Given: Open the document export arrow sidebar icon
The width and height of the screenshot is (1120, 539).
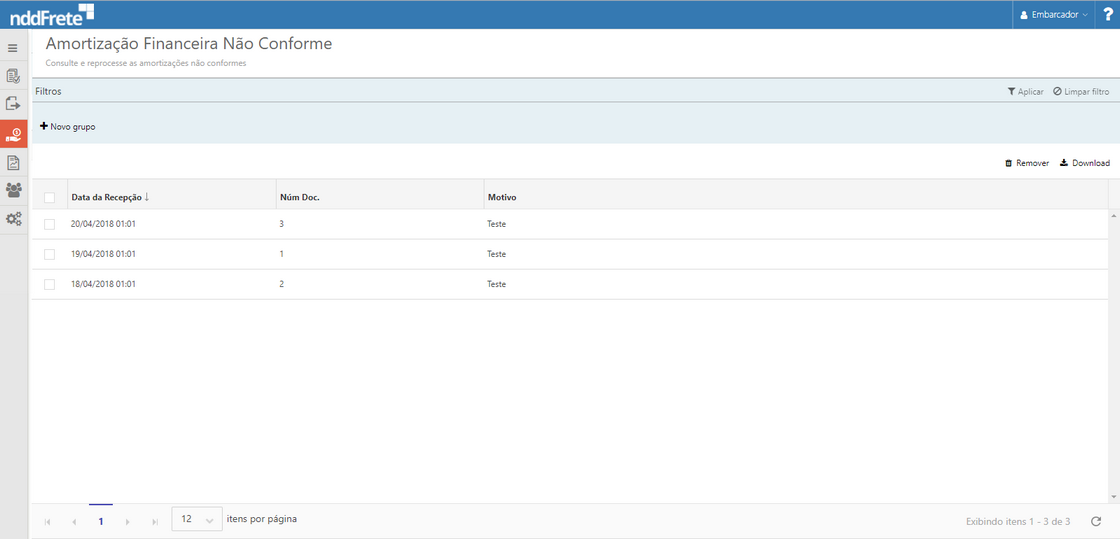Looking at the screenshot, I should (13, 103).
